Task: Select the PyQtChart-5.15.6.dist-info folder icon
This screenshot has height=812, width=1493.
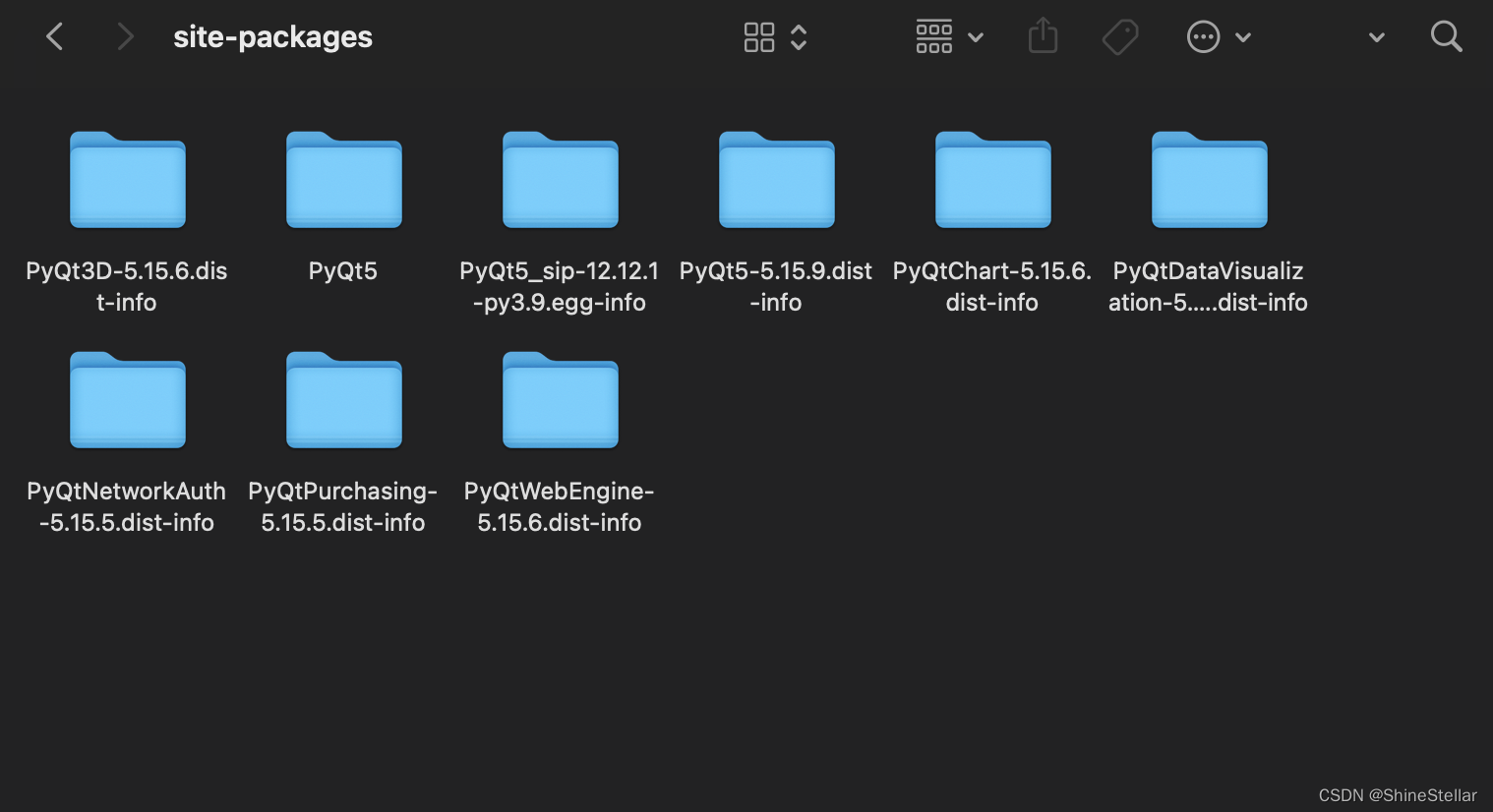Action: [993, 180]
